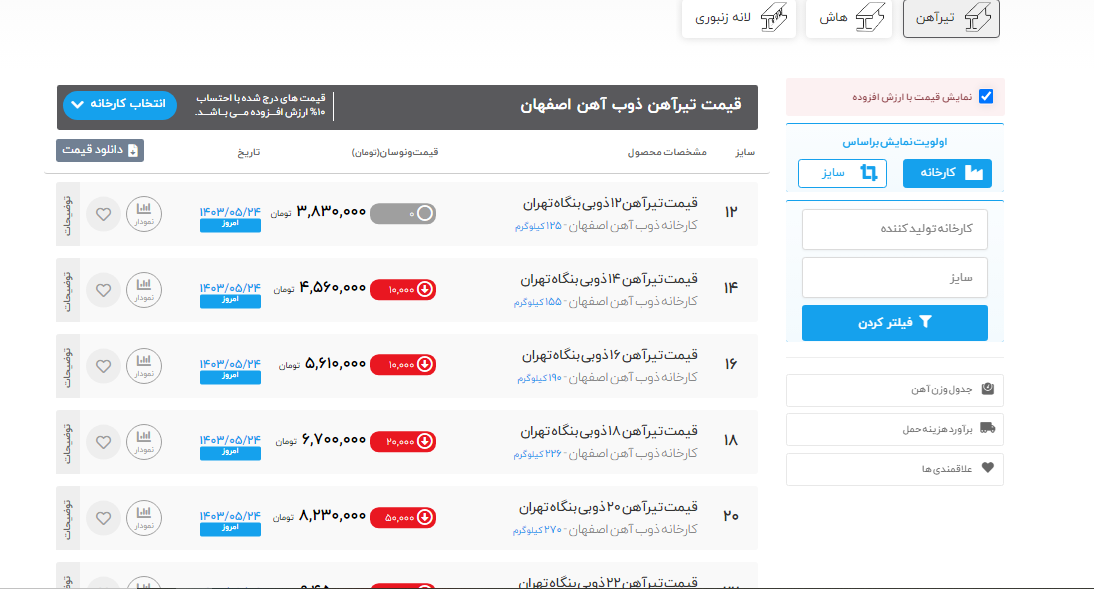Favorite the size 18 beam row
This screenshot has width=1094, height=589.
pos(103,442)
